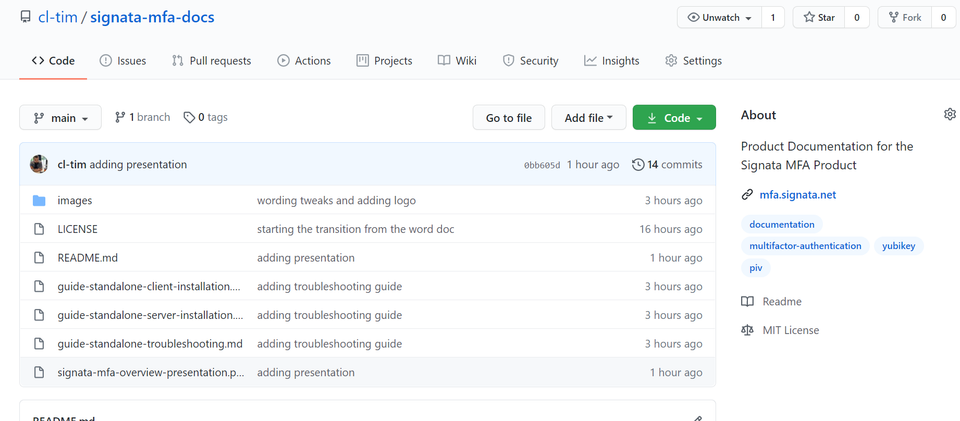The image size is (960, 421).
Task: Star this repository
Action: 819,18
